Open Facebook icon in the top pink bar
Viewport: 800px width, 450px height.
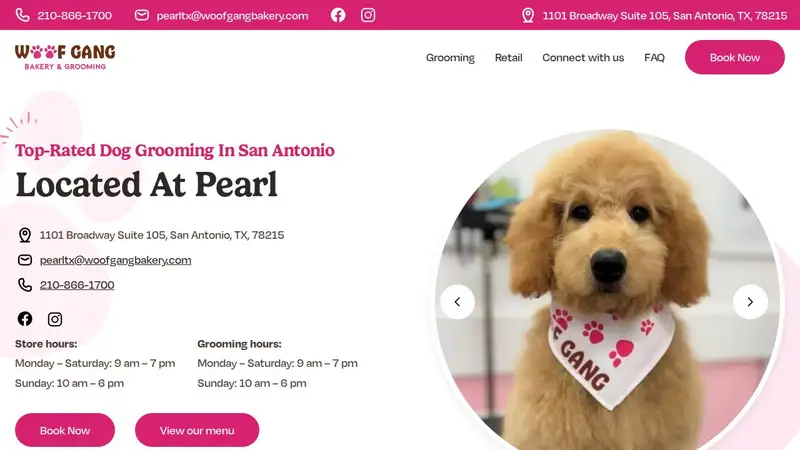pos(338,15)
